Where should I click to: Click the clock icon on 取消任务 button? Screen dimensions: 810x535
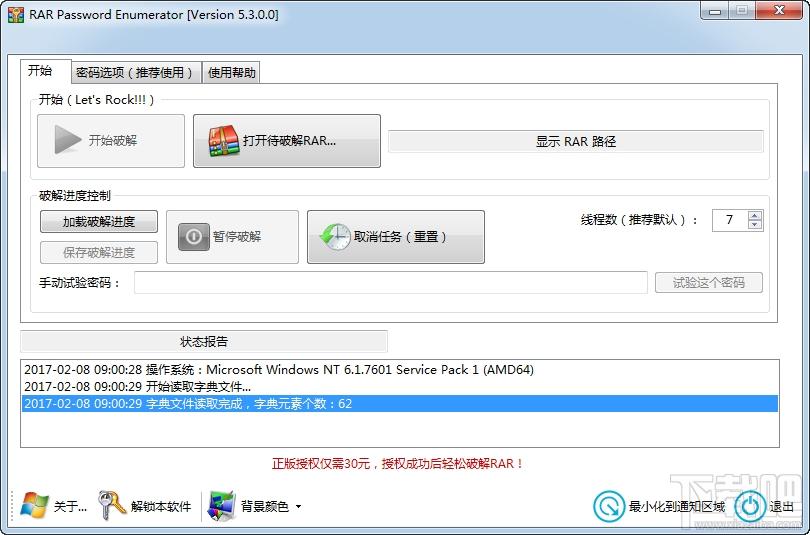[335, 237]
